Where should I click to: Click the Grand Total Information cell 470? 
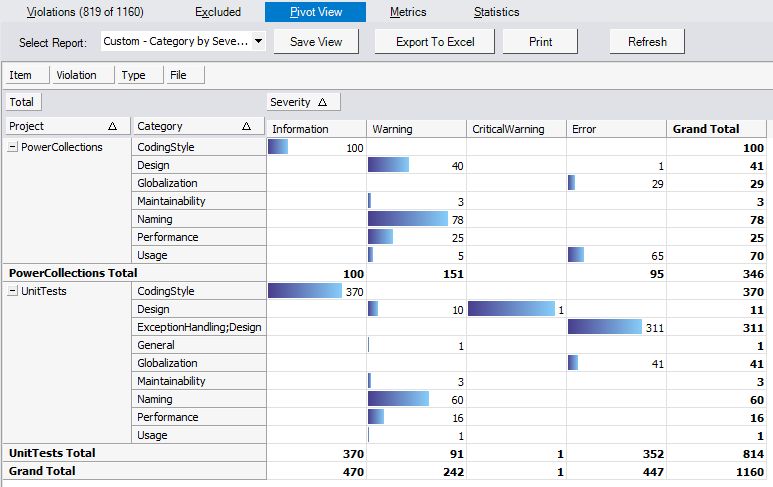pos(316,471)
